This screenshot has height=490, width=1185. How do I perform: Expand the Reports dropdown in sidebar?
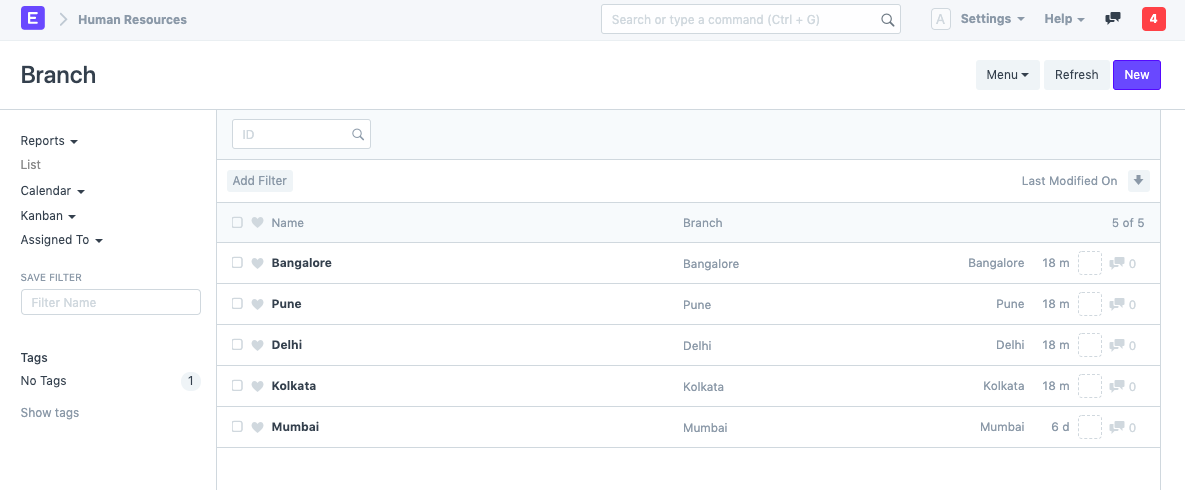[x=49, y=141]
